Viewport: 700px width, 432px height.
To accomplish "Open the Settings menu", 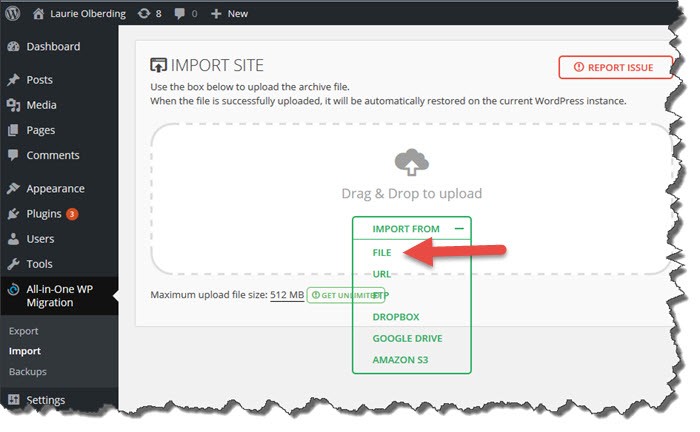I will click(x=46, y=400).
